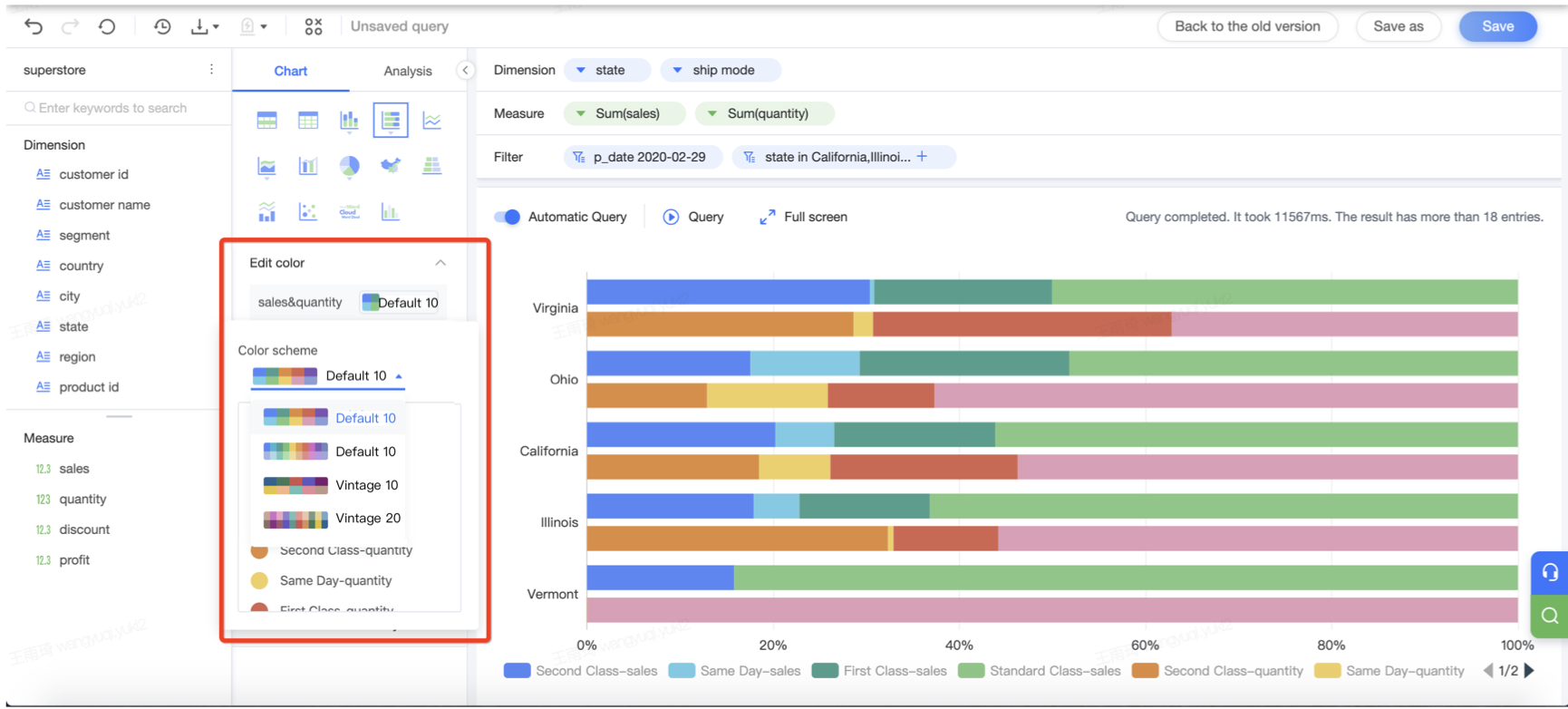The width and height of the screenshot is (1568, 709).
Task: Open the Color scheme Default 10 combo box
Action: (x=327, y=375)
